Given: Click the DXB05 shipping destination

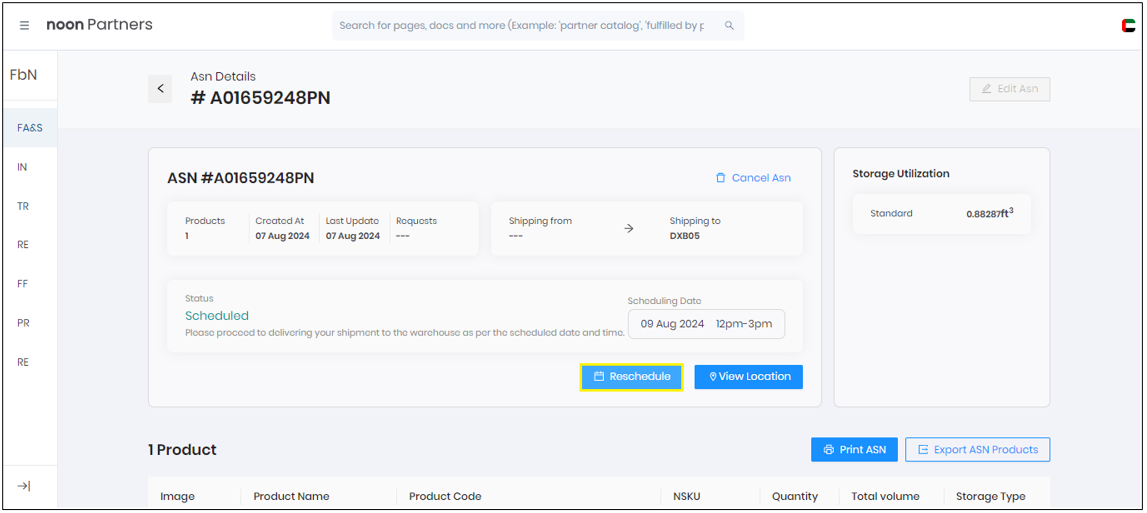Looking at the screenshot, I should [685, 236].
